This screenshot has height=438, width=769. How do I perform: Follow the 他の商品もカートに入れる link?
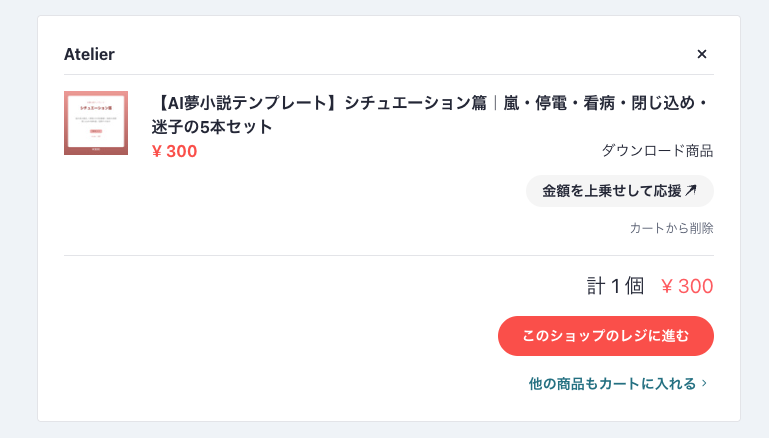[611, 383]
